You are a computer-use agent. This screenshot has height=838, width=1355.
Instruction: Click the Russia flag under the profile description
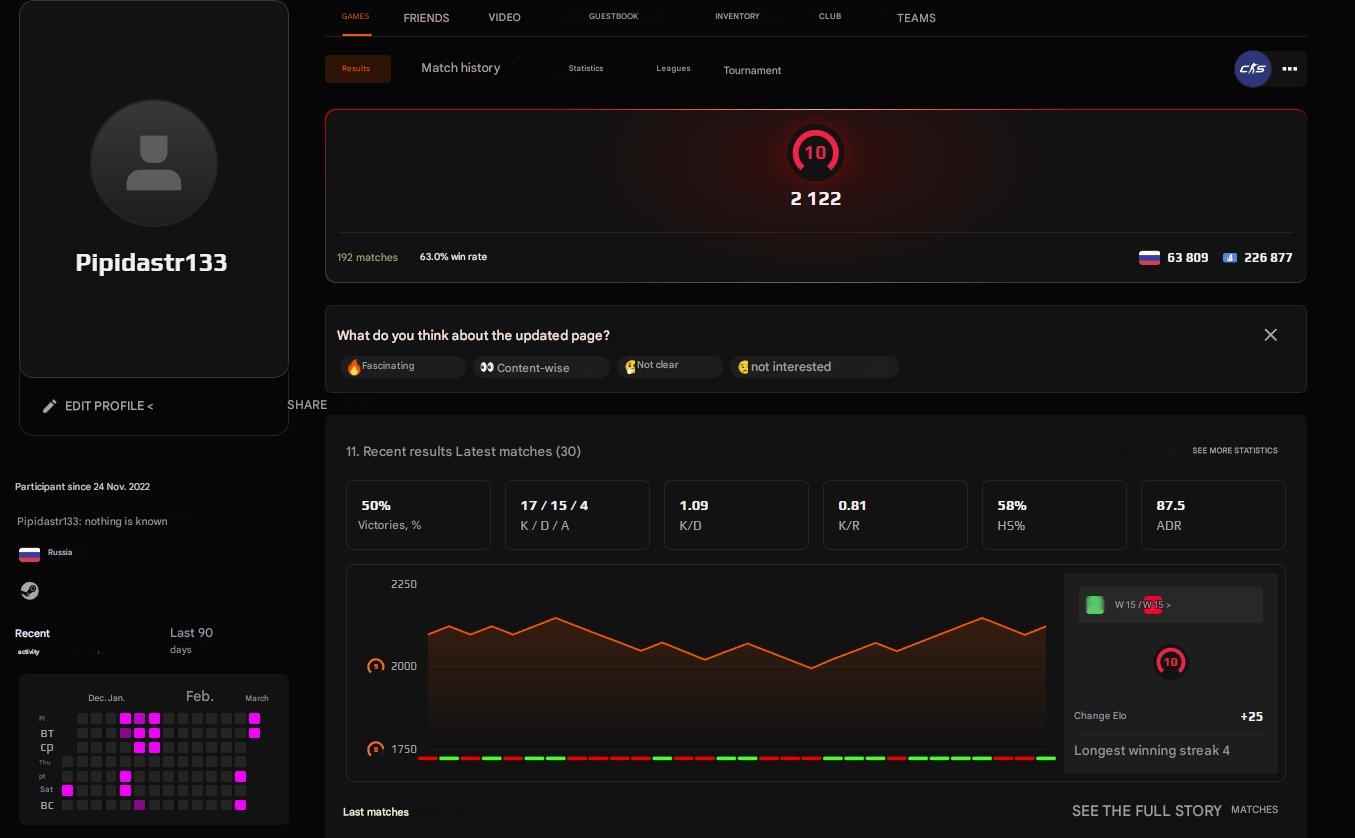30,553
